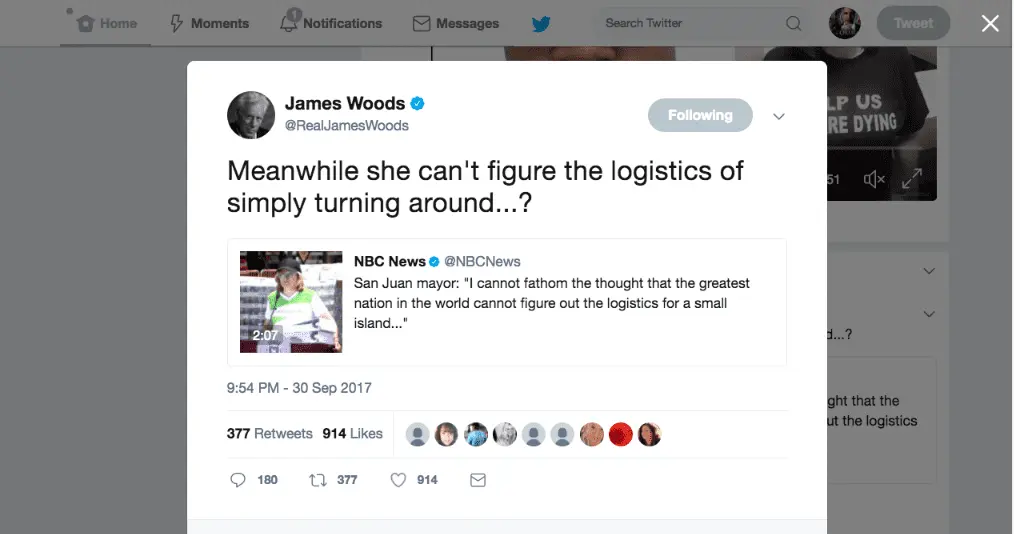This screenshot has height=534, width=1014.
Task: Like the tweet with heart icon
Action: point(398,480)
